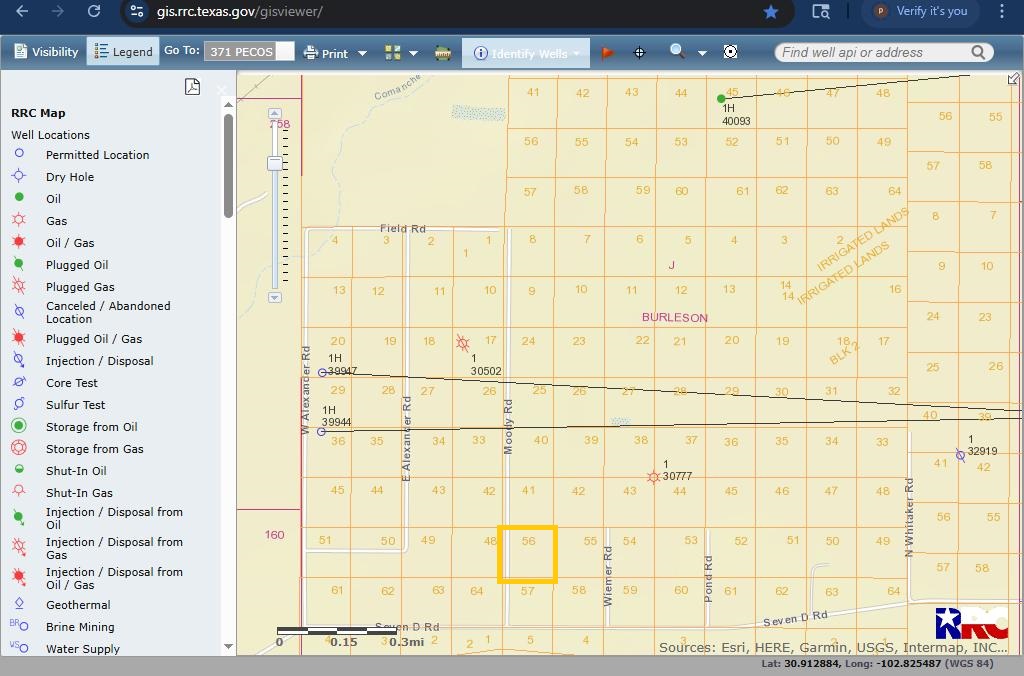The height and width of the screenshot is (676, 1024).
Task: Click permitted location well 39947
Action: click(x=322, y=372)
